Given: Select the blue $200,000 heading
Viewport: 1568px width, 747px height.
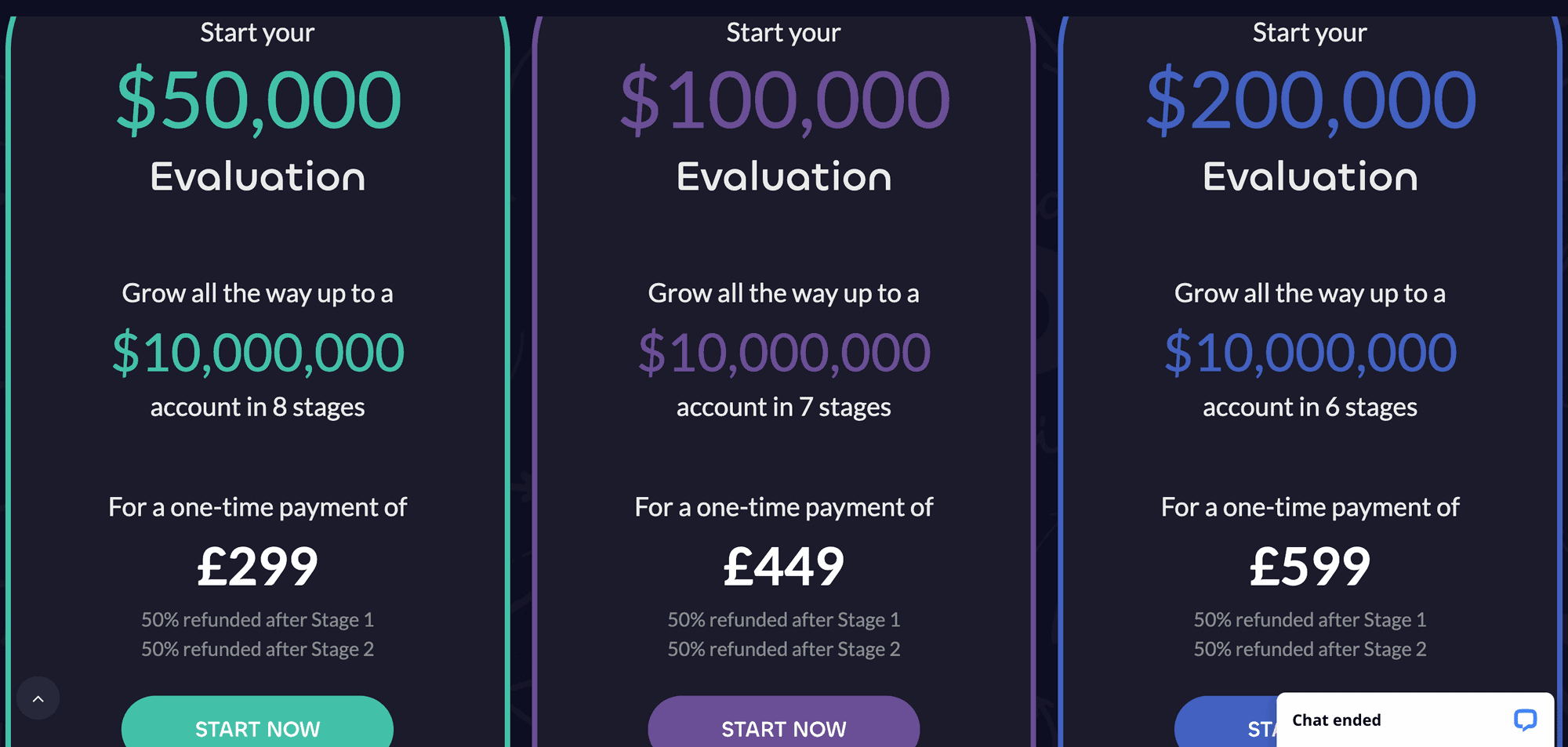Looking at the screenshot, I should pyautogui.click(x=1310, y=100).
